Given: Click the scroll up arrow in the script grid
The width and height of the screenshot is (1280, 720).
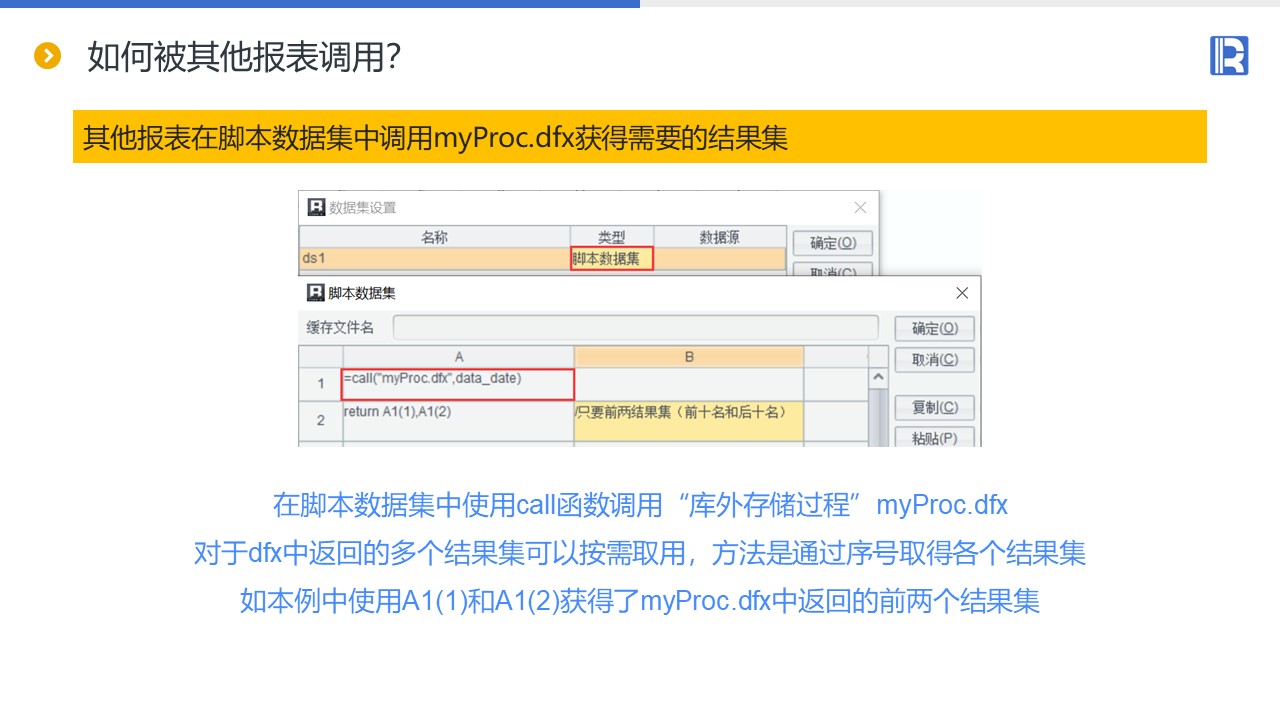Looking at the screenshot, I should [878, 378].
